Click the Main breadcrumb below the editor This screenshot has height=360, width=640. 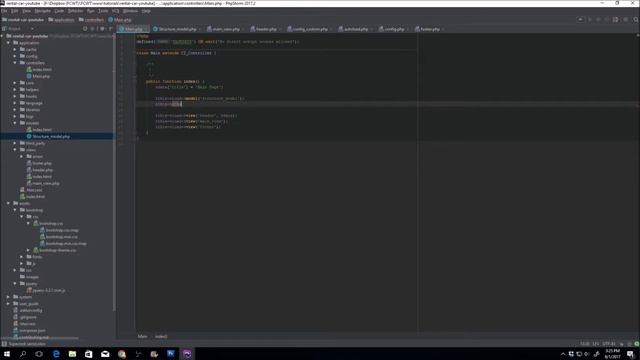(142, 336)
